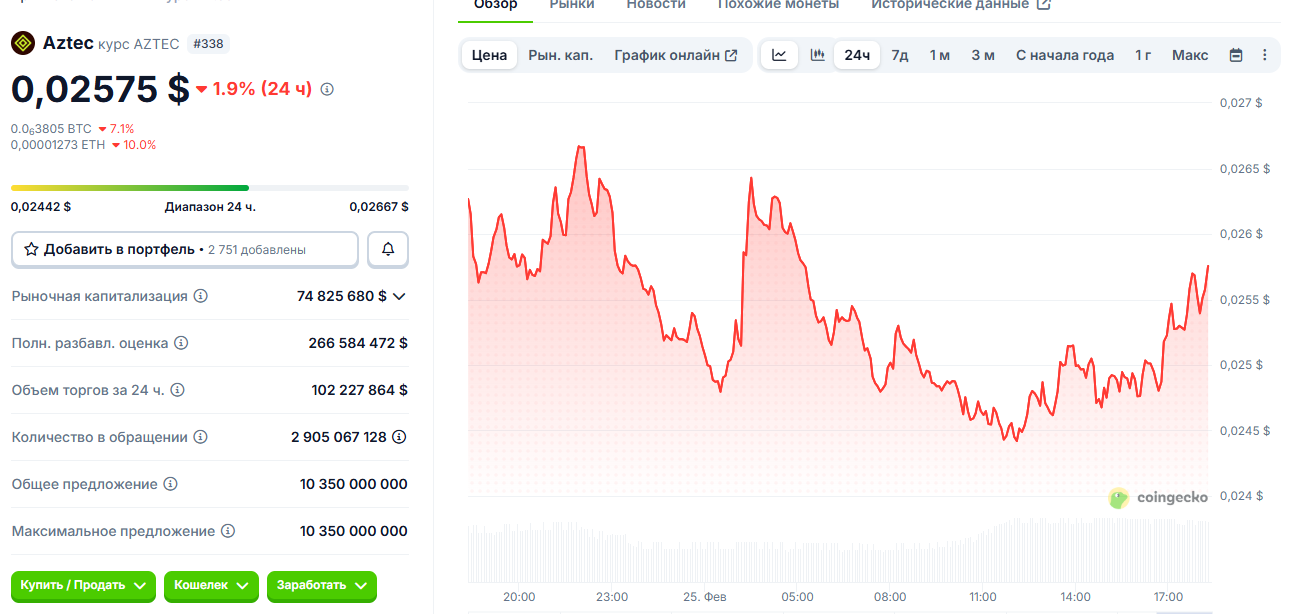Click the 266 584 472 $ valuation value

pyautogui.click(x=358, y=343)
